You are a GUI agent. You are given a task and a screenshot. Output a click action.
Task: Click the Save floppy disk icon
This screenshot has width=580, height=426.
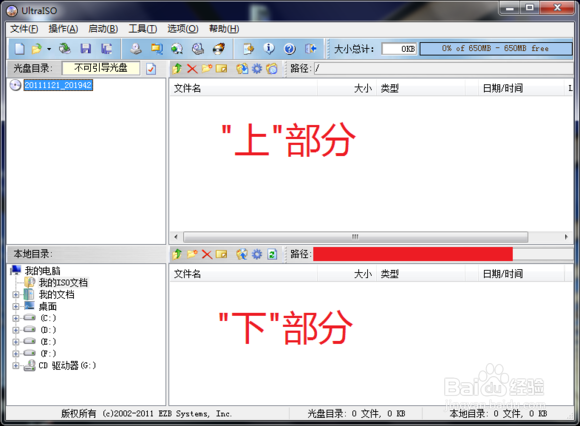click(x=86, y=48)
